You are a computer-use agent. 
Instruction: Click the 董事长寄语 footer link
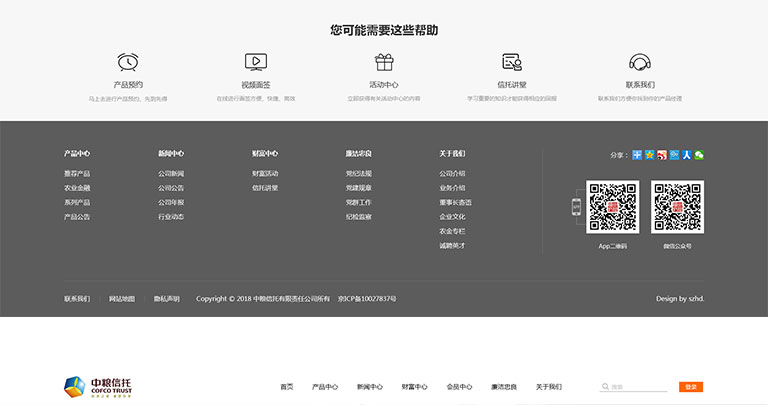click(455, 202)
